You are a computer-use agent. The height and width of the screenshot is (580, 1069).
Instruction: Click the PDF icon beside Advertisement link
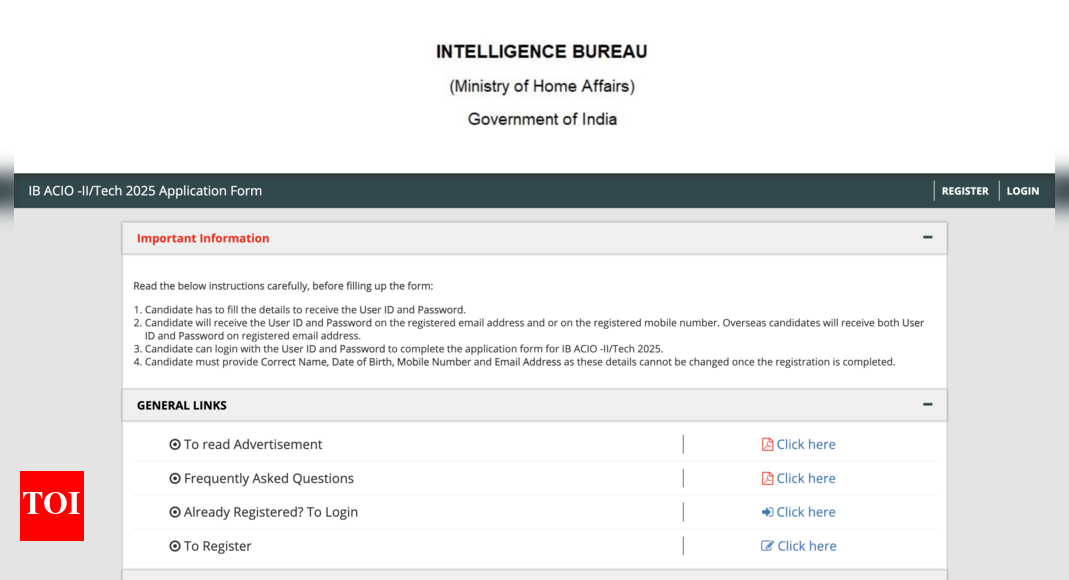pos(767,444)
